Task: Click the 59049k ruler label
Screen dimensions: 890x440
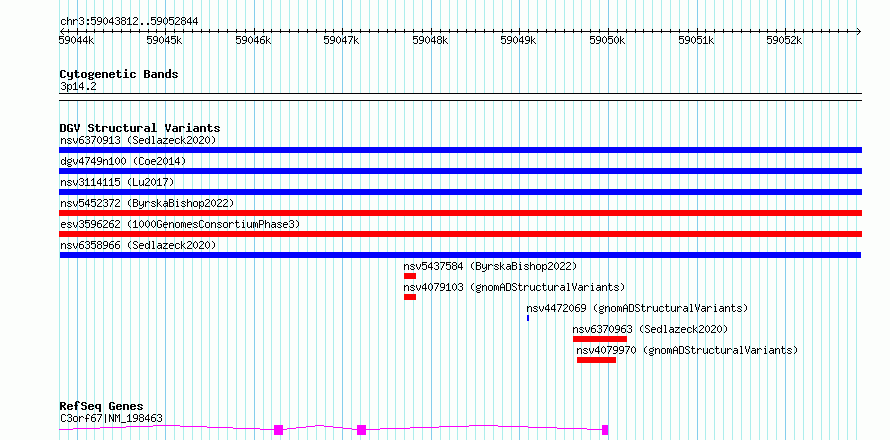Action: click(x=519, y=40)
